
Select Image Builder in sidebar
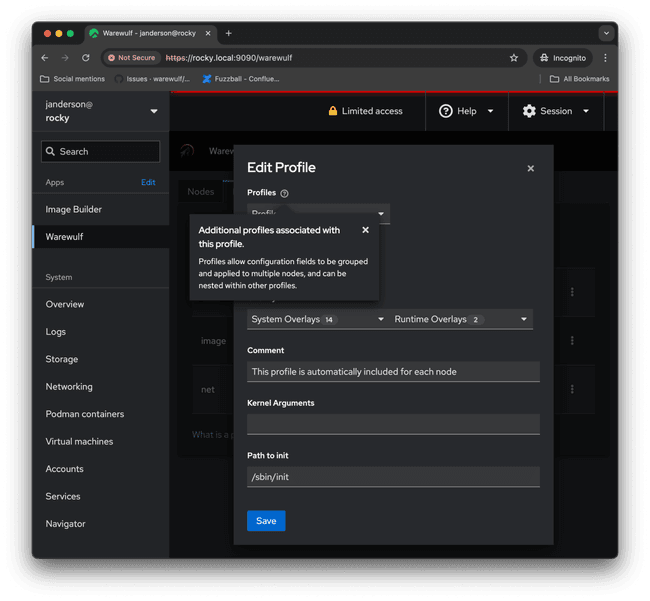click(x=74, y=210)
